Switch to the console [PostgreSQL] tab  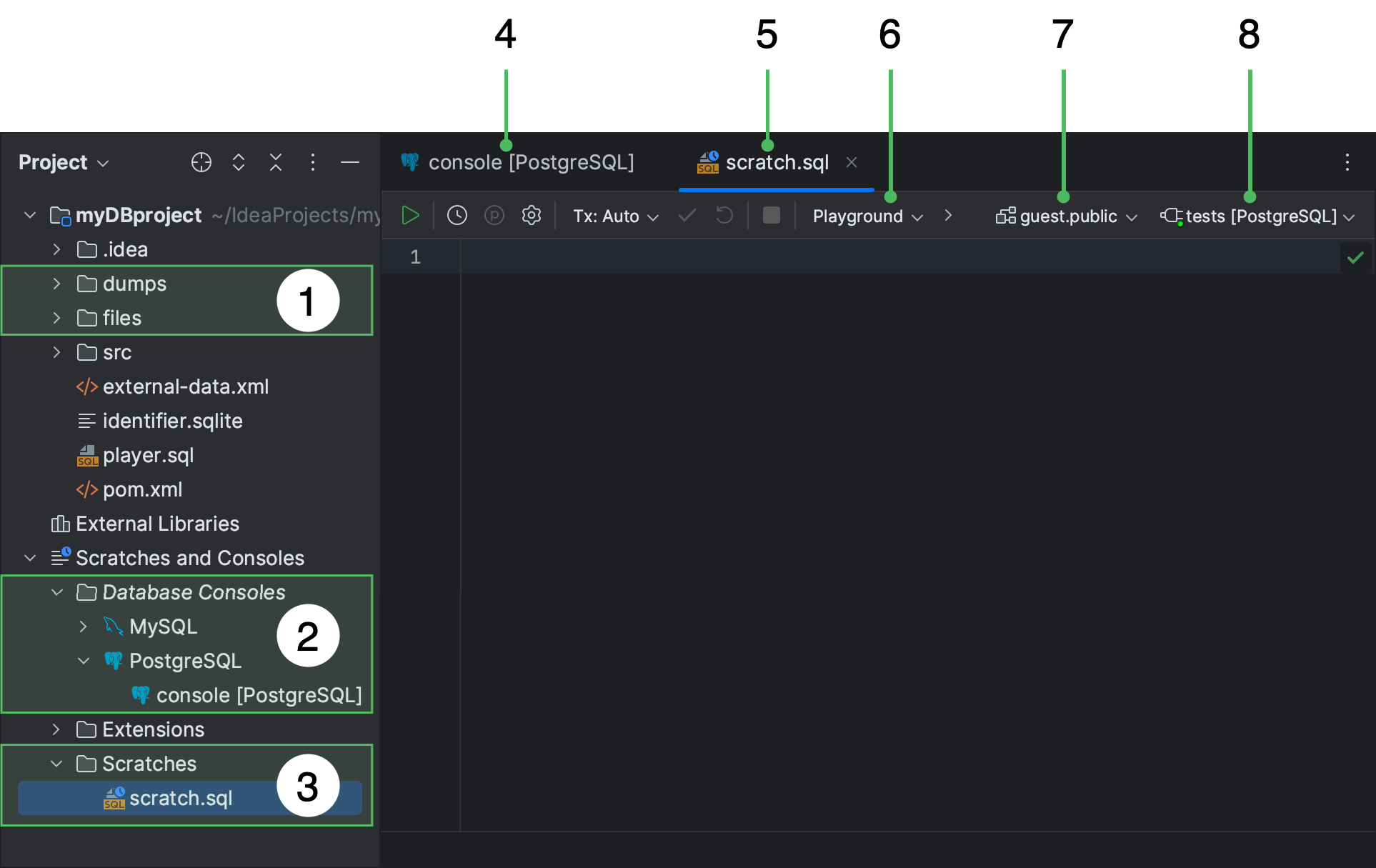point(532,161)
